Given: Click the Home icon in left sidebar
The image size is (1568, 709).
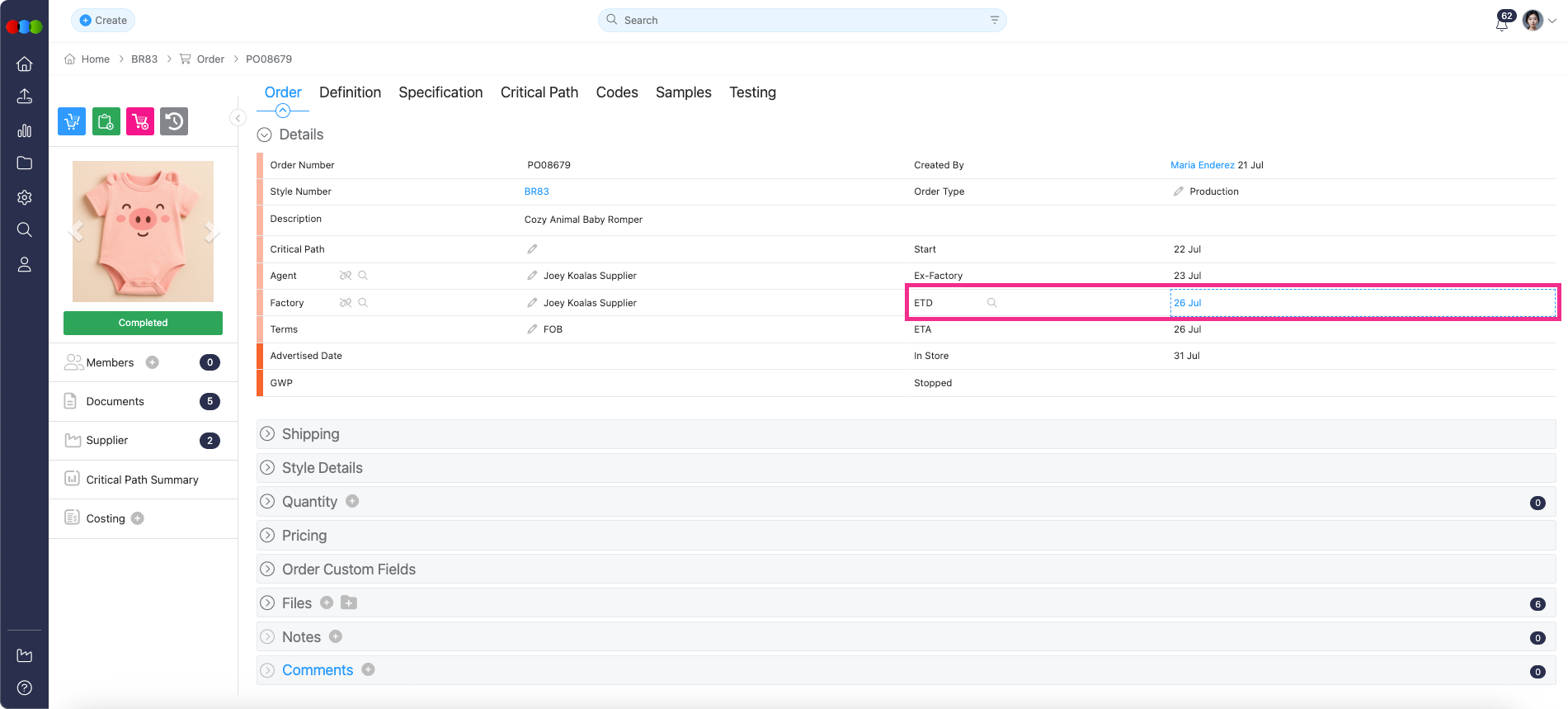Looking at the screenshot, I should 25,64.
